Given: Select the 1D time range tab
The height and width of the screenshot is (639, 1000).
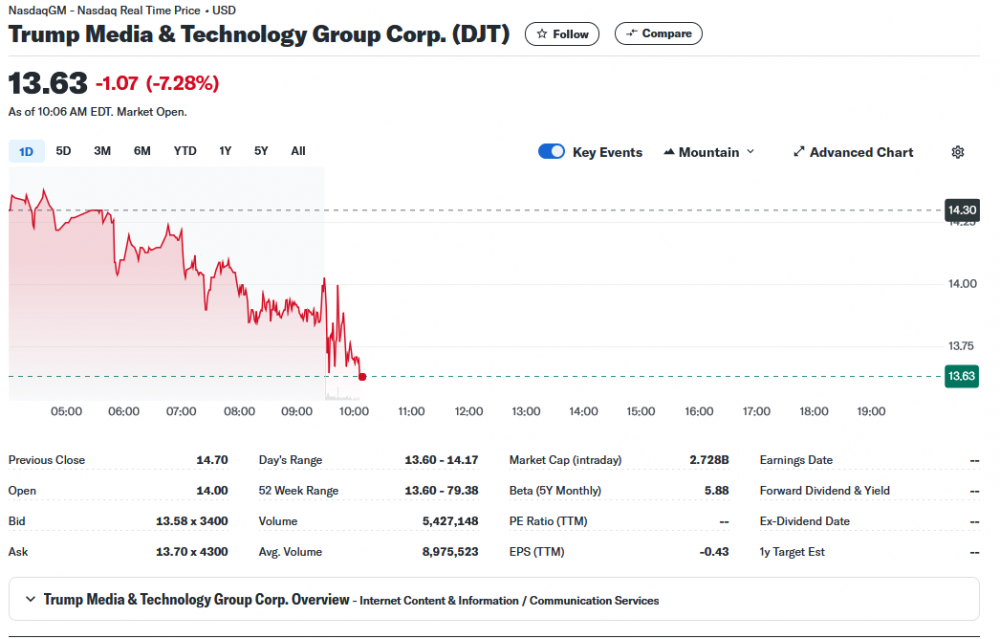Looking at the screenshot, I should pos(27,151).
